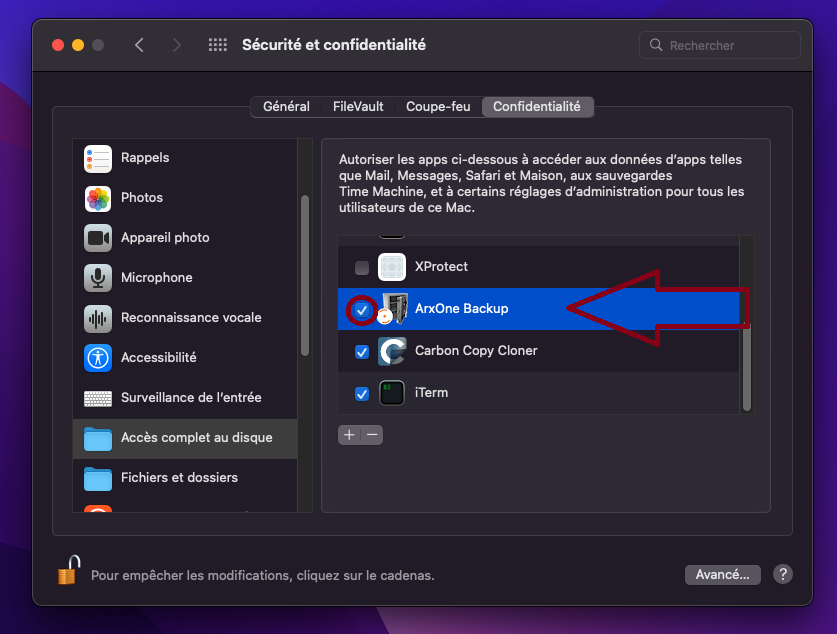
Task: Open Microphone privacy settings
Action: pyautogui.click(x=98, y=278)
